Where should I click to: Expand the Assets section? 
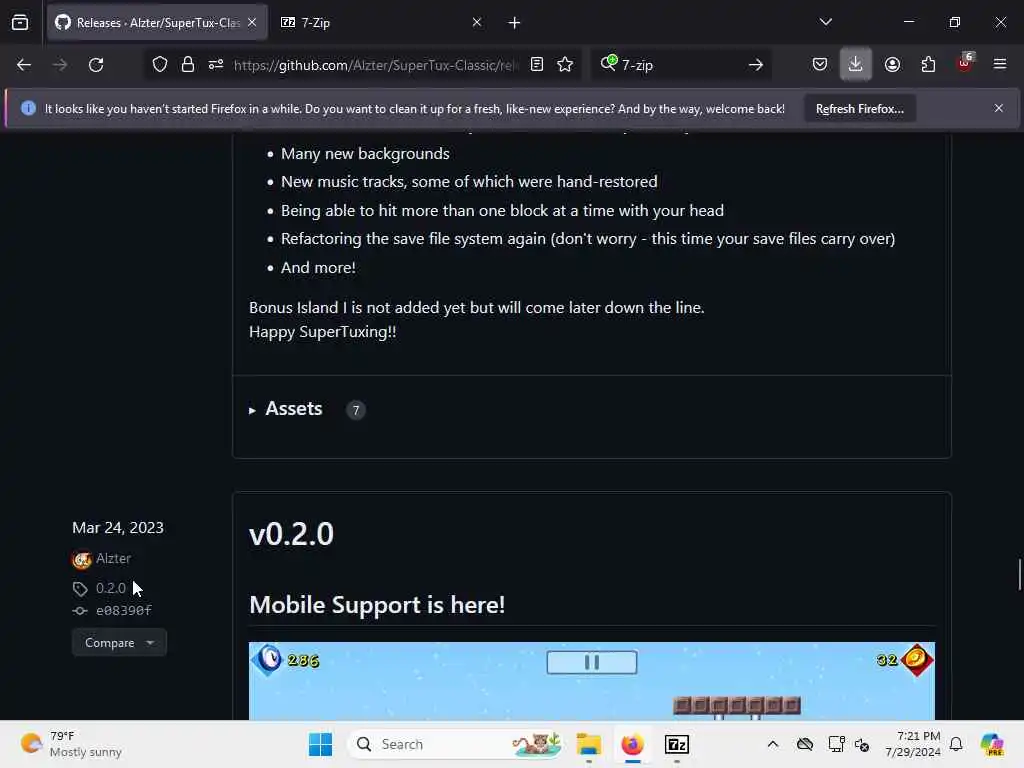(x=286, y=409)
